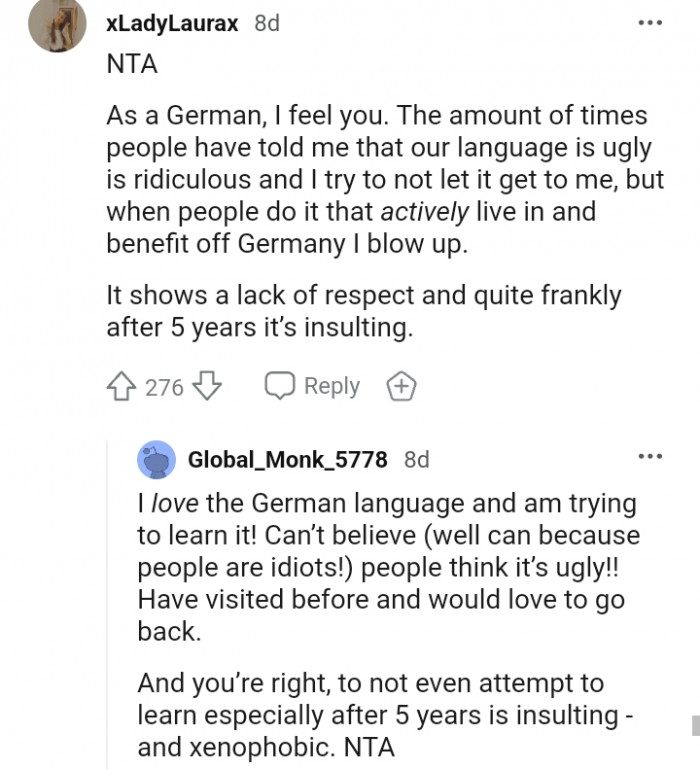Click the speech bubble Reply button
The width and height of the screenshot is (700, 769).
pyautogui.click(x=311, y=386)
